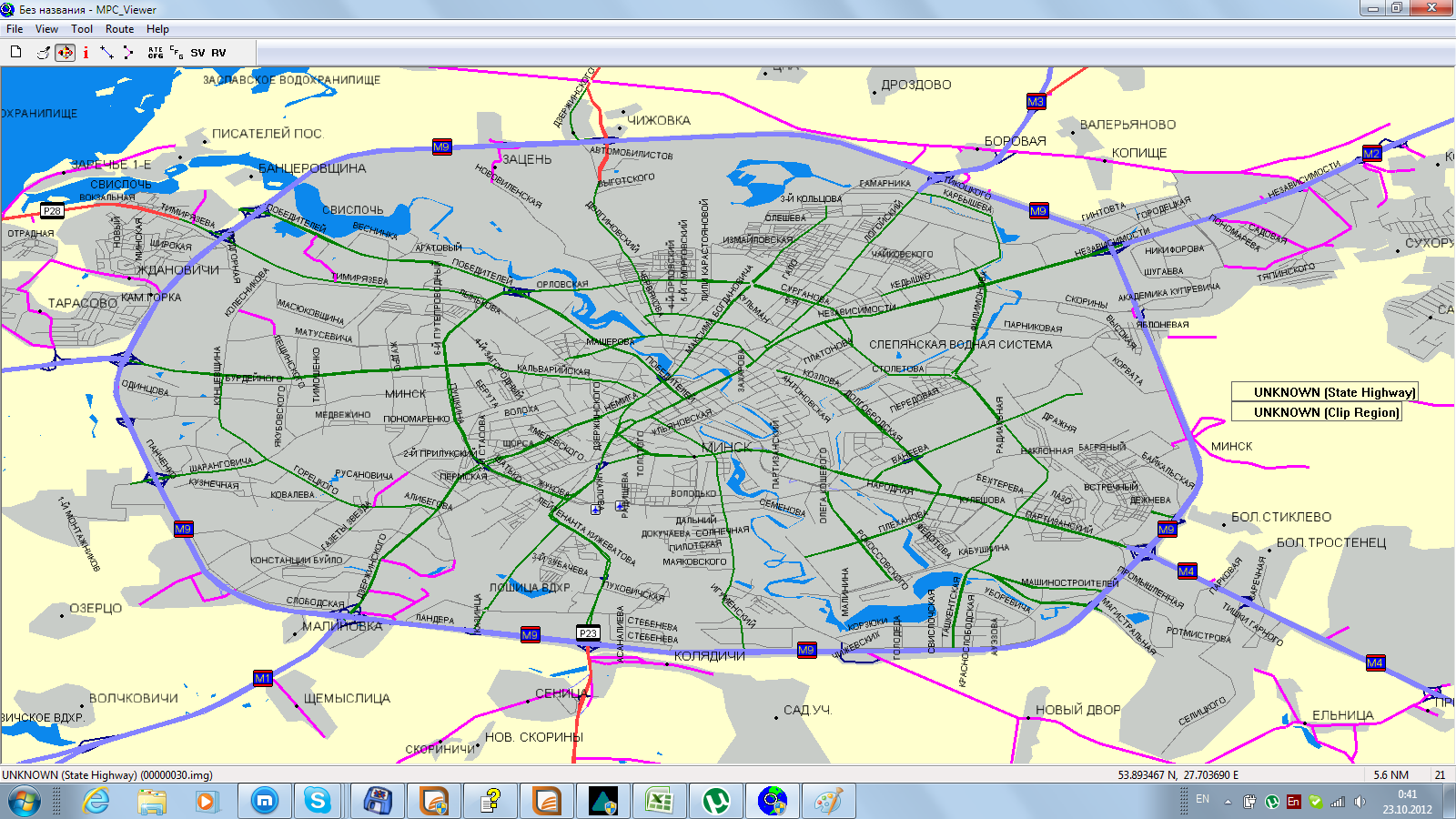Expand the View menu
Viewport: 1456px width, 819px height.
(46, 29)
